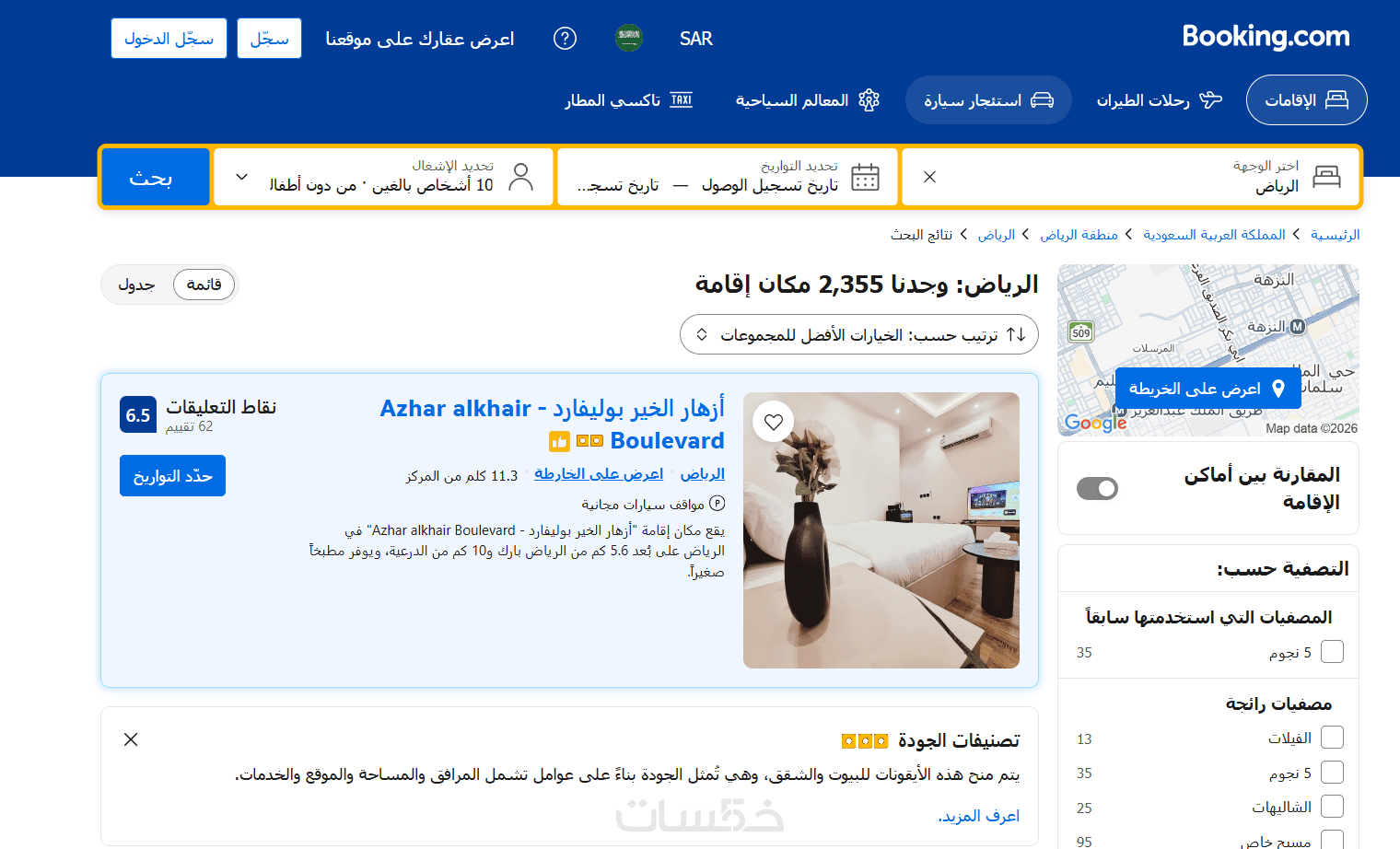Open the رحلات الطيران flights tab

[x=1159, y=99]
